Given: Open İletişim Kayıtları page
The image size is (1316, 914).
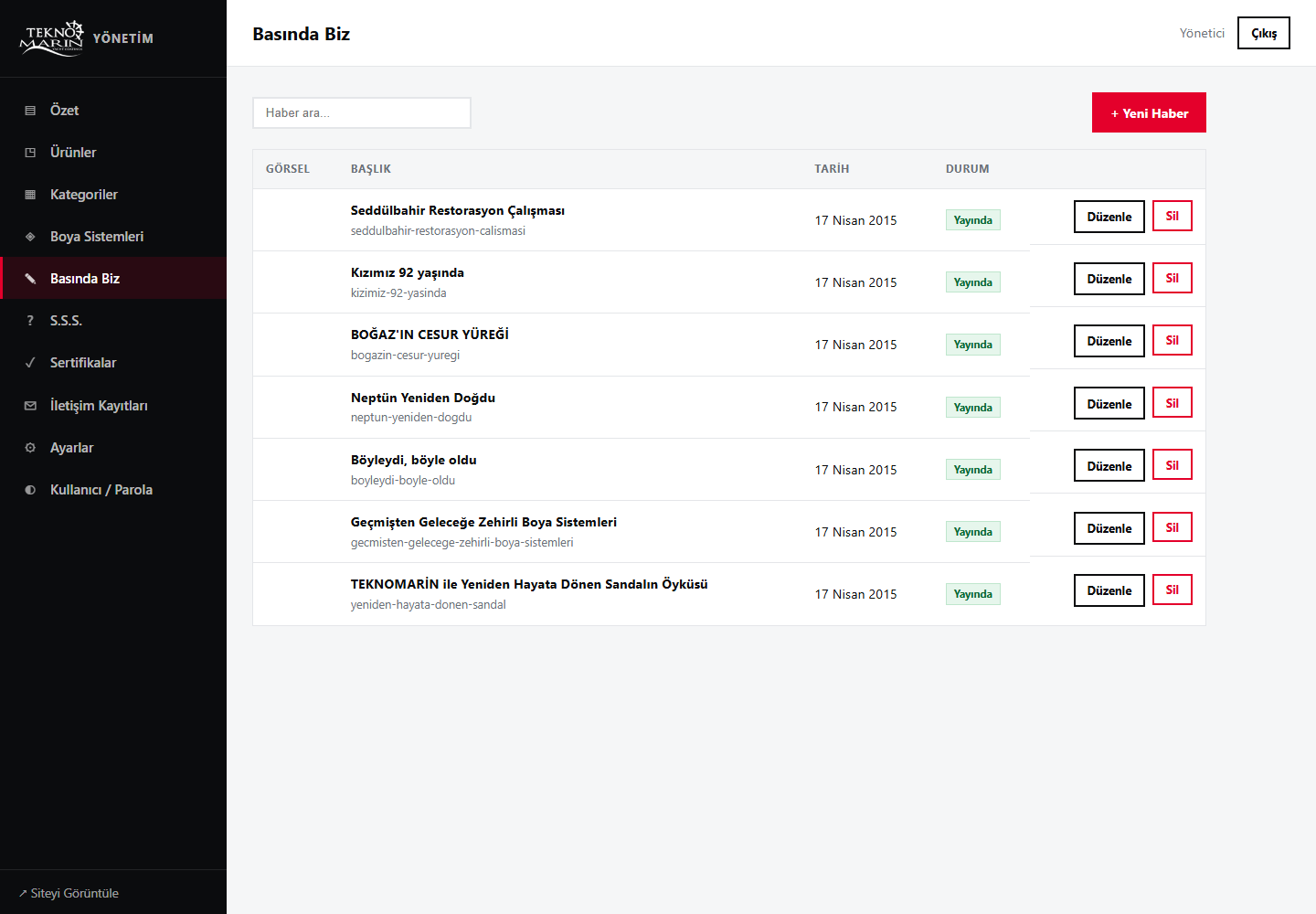Looking at the screenshot, I should point(113,406).
